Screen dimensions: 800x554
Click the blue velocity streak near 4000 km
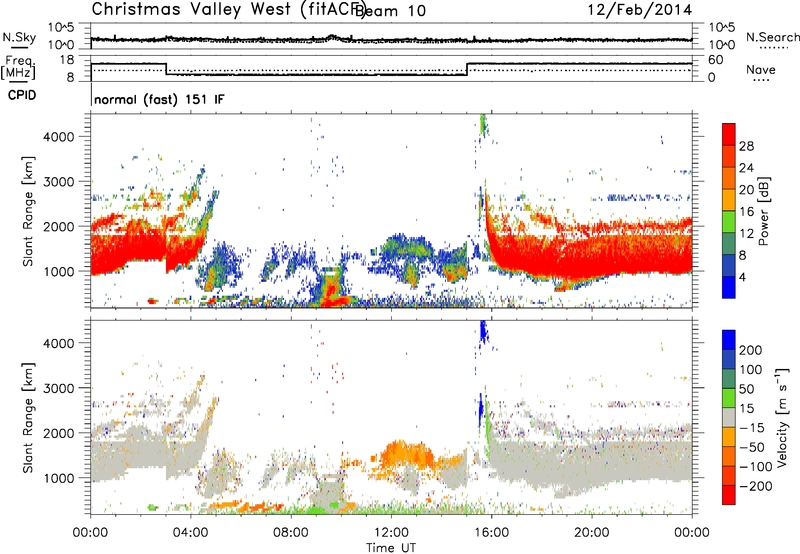pyautogui.click(x=483, y=333)
